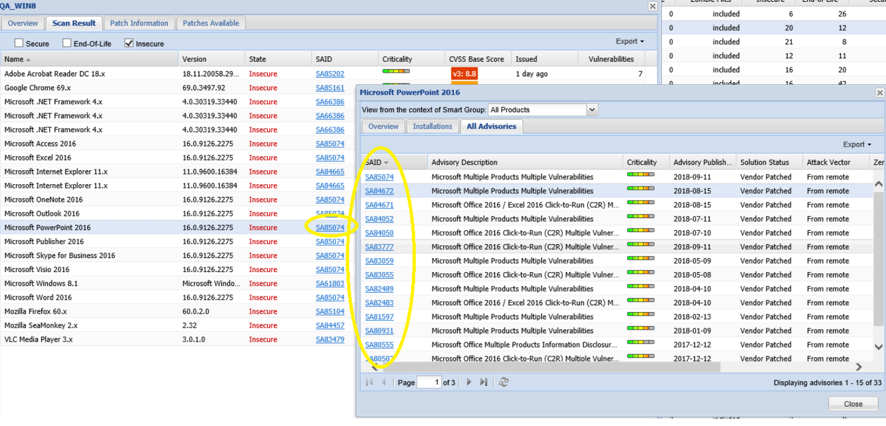
Task: Click 'Microsoft Office Multiple Products Information Disclosur' description
Action: [x=524, y=345]
